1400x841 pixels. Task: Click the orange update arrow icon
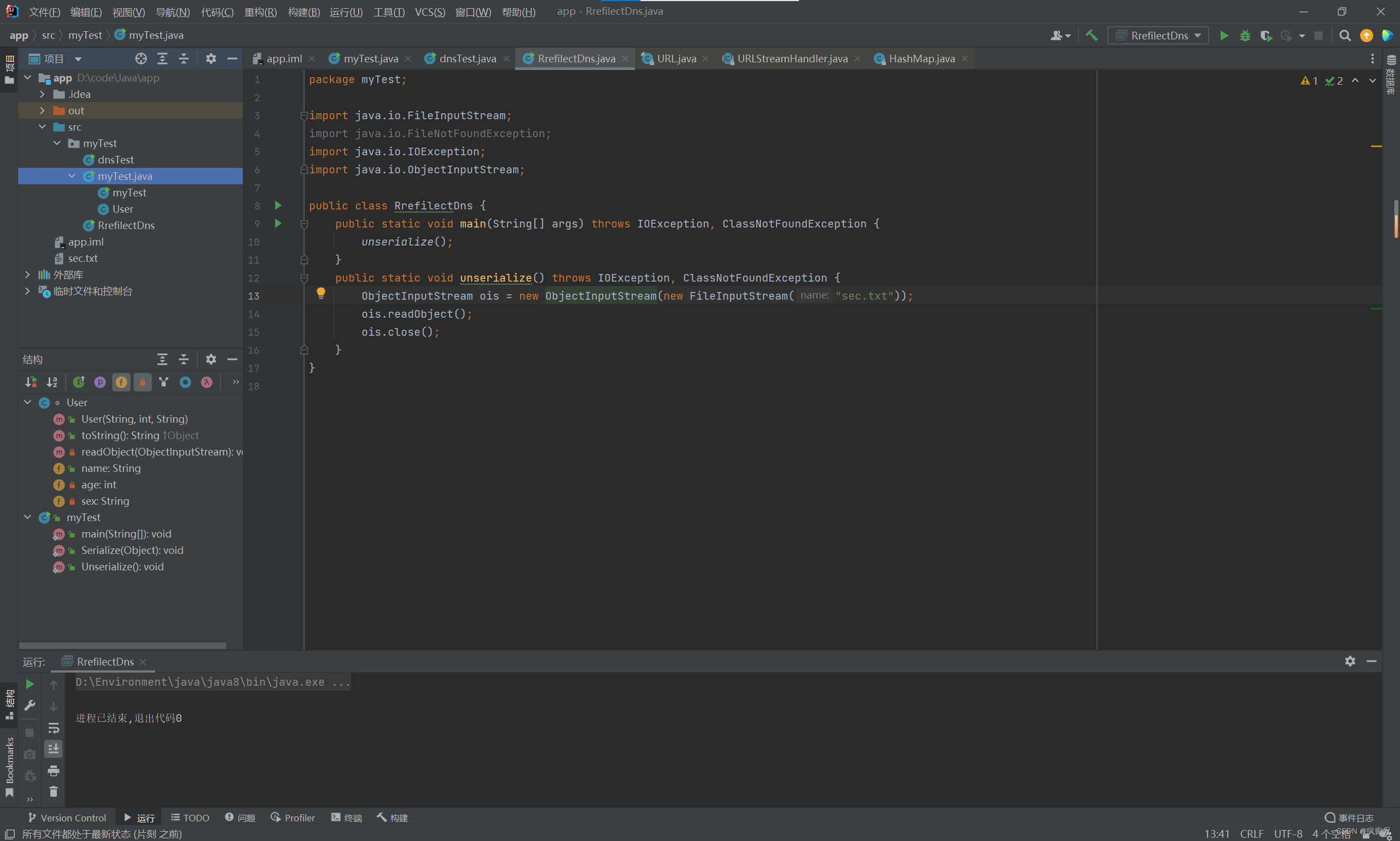point(1366,35)
